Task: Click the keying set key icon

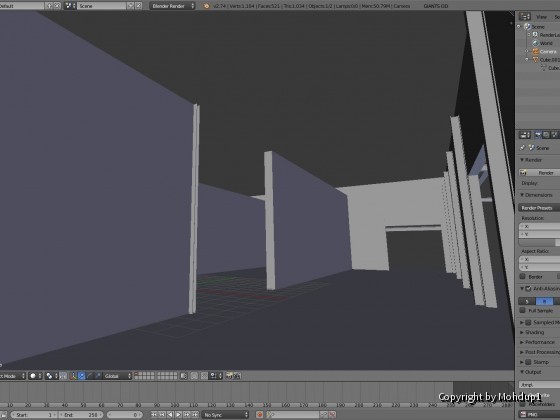Action: point(270,415)
